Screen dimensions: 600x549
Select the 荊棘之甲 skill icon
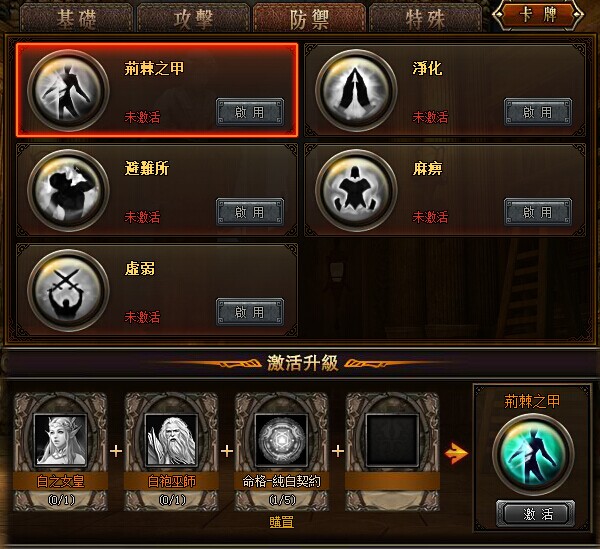click(x=68, y=91)
